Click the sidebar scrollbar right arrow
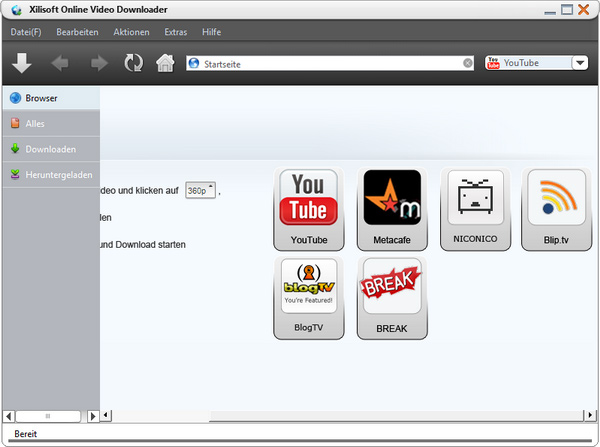600x447 pixels. click(x=93, y=416)
